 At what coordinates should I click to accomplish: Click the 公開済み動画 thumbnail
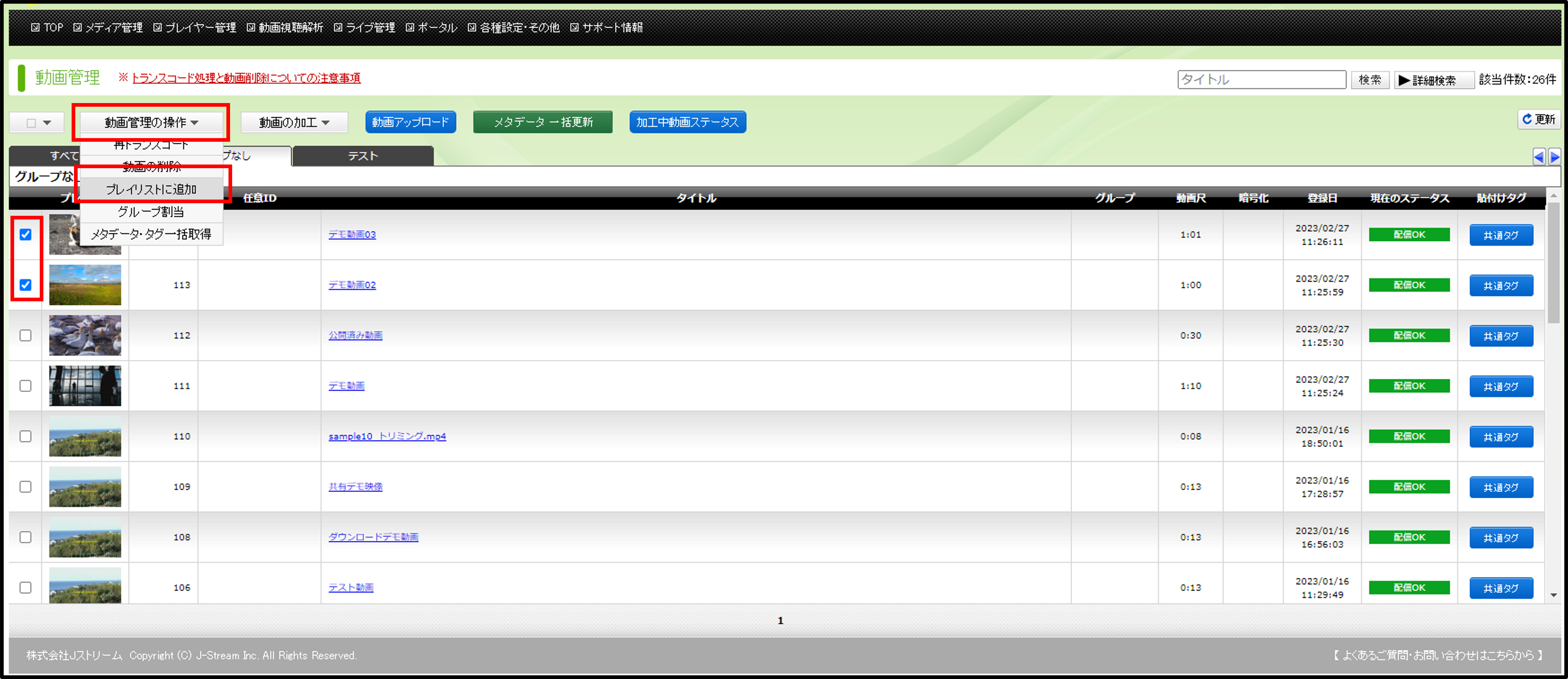tap(85, 336)
